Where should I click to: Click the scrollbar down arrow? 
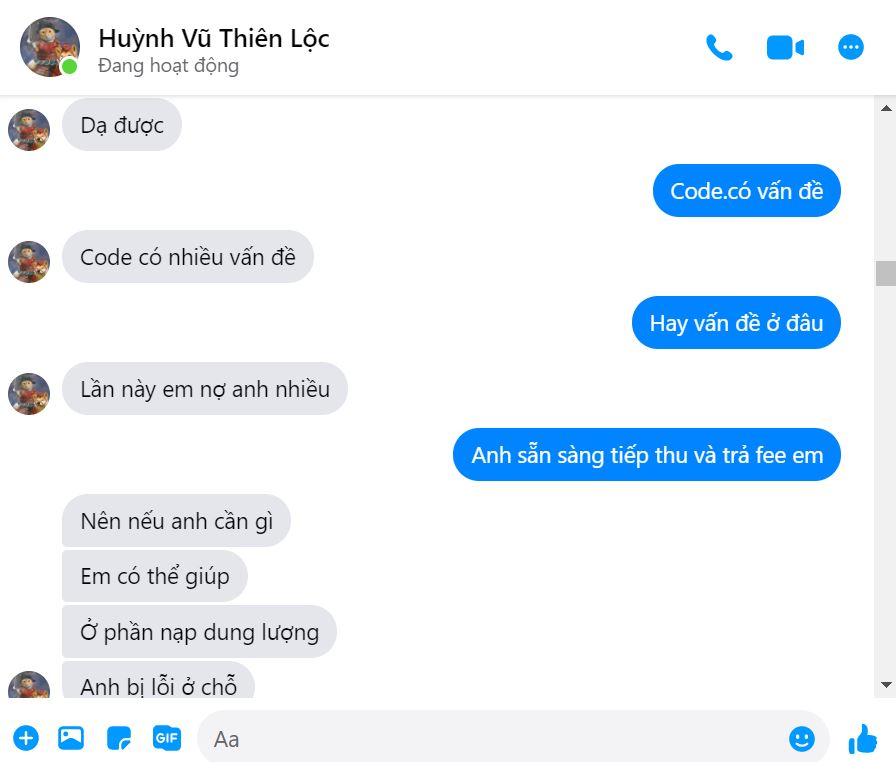[x=886, y=684]
